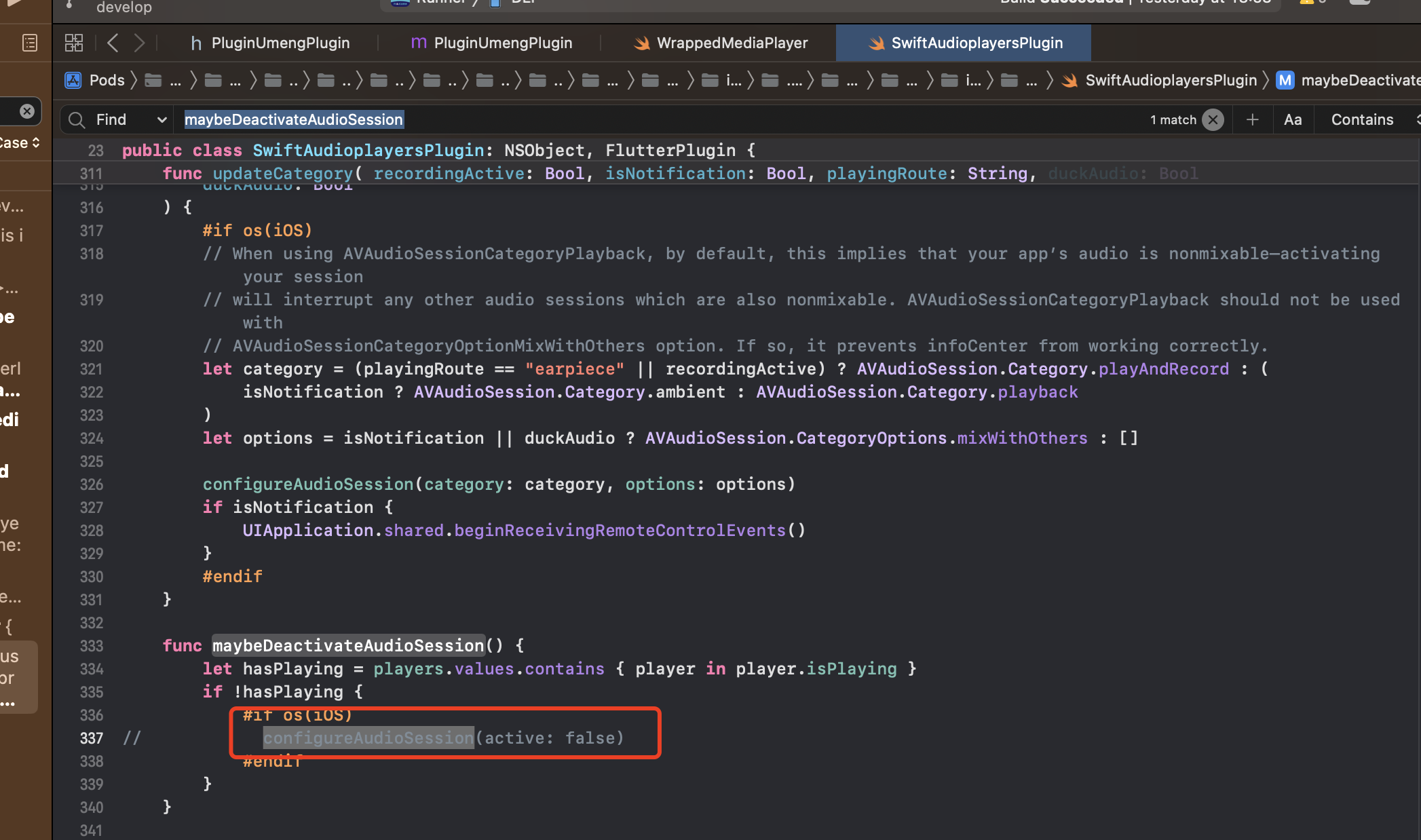Add a new find criterion with the plus button
Screen dimensions: 1421x840
coord(1252,119)
